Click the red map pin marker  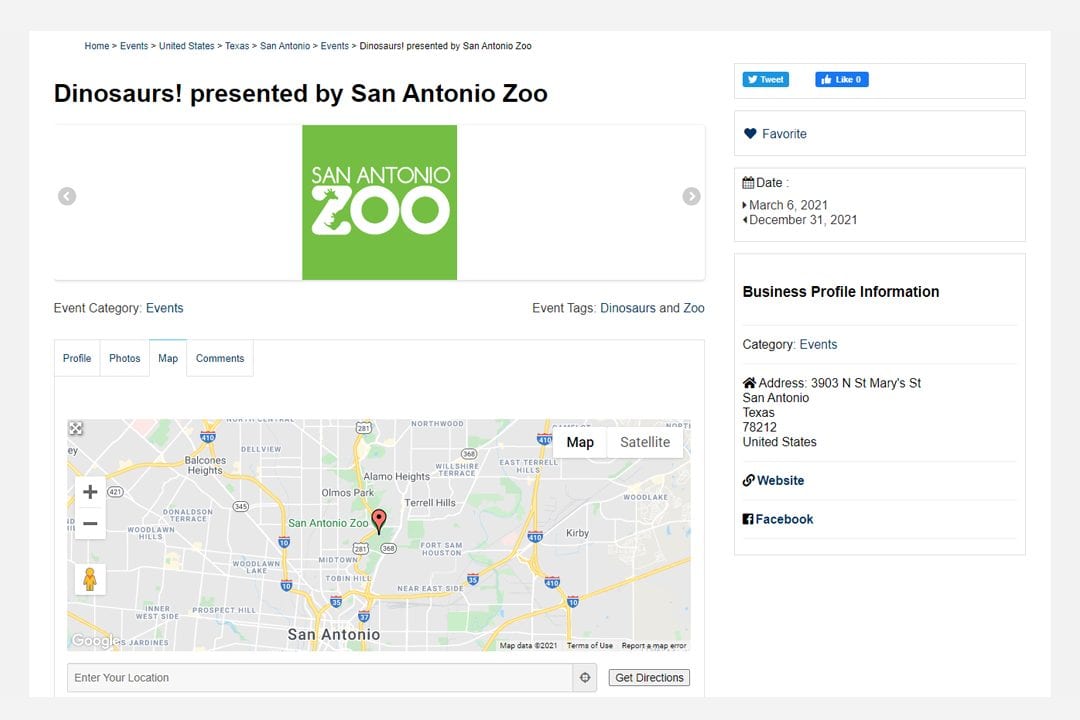coord(379,522)
